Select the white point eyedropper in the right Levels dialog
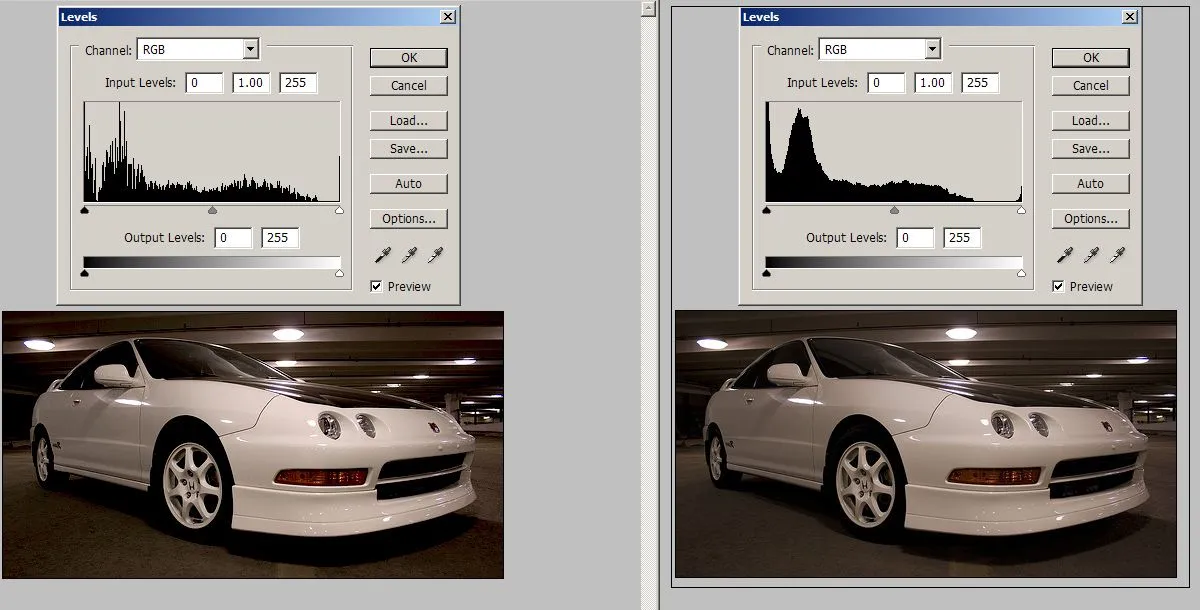1200x610 pixels. [1118, 255]
